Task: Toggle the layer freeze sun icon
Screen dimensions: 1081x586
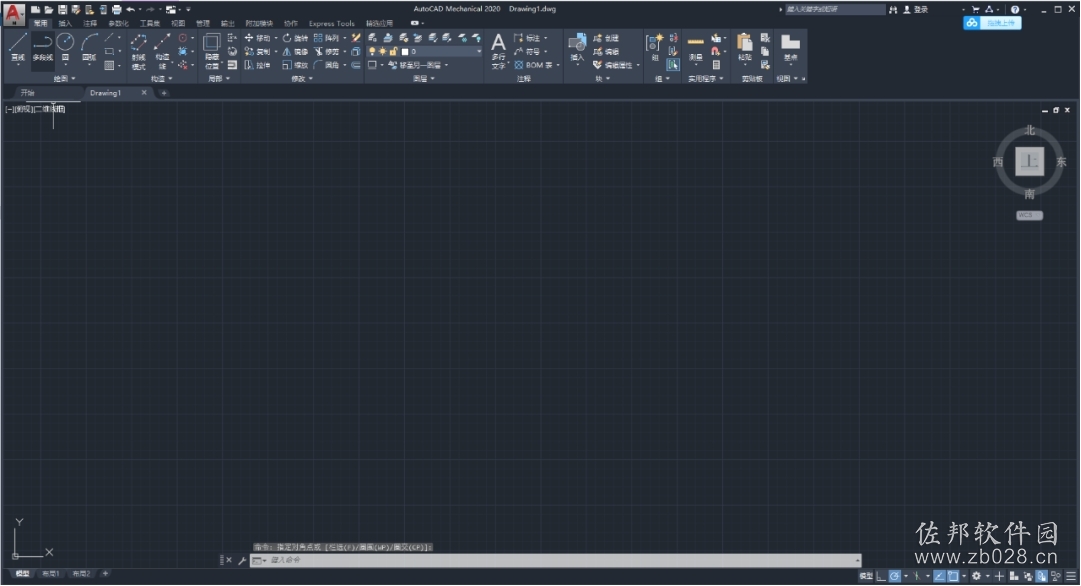Action: tap(383, 52)
